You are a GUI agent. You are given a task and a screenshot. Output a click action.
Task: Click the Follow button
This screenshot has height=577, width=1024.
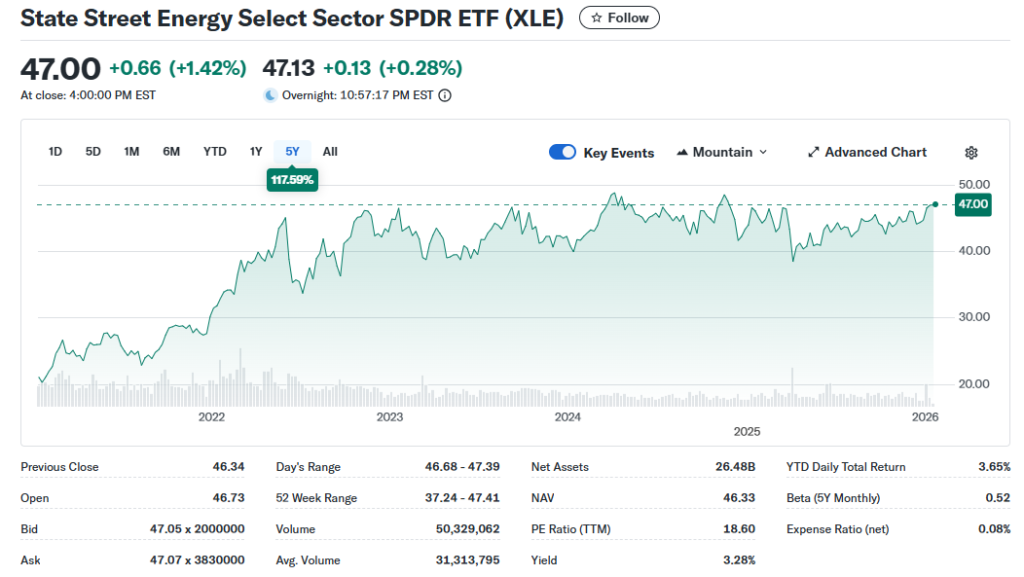pyautogui.click(x=619, y=17)
